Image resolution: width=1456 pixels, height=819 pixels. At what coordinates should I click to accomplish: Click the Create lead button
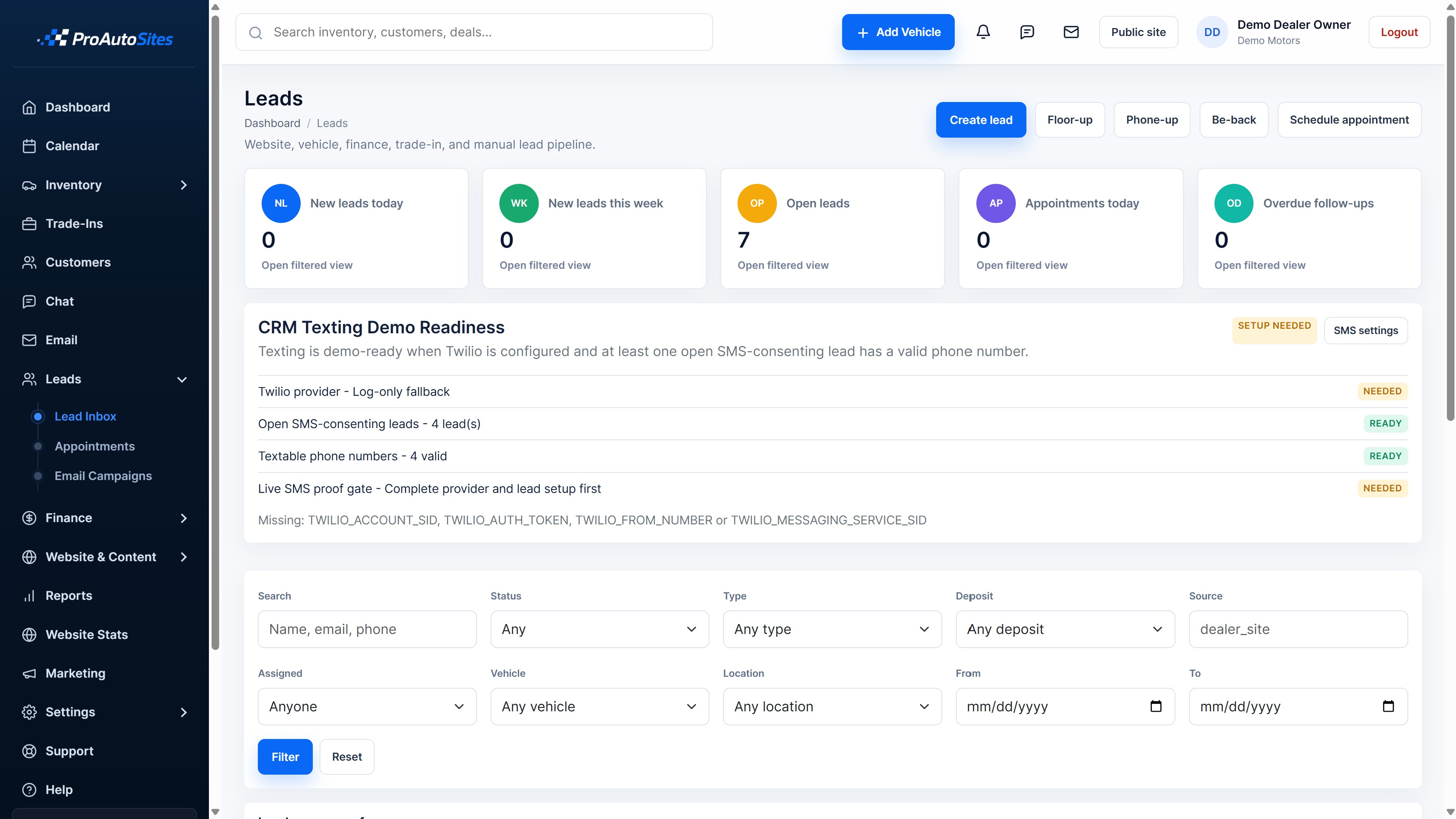pyautogui.click(x=981, y=120)
